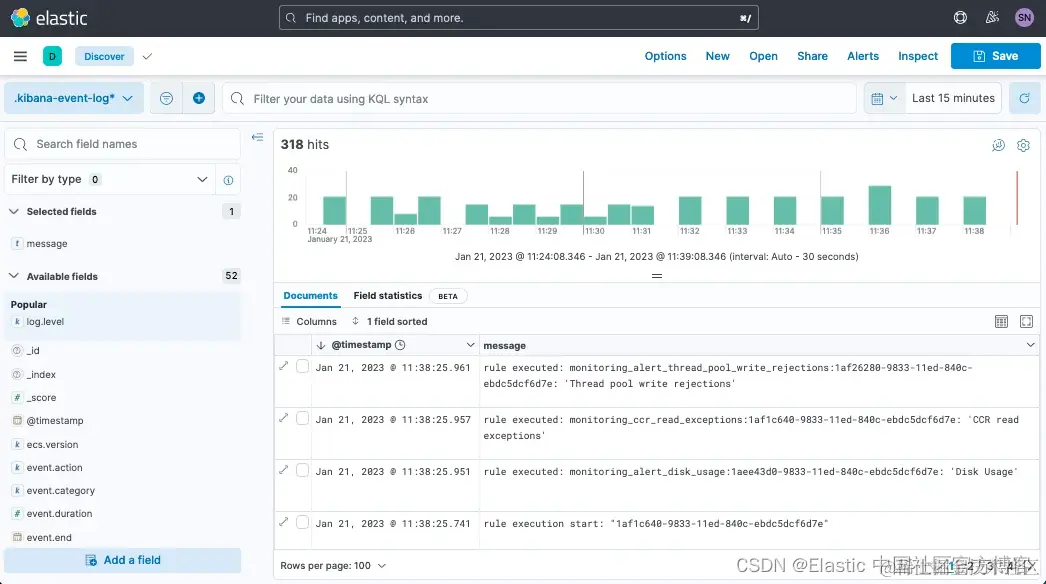Collapse the field sidebar with arrow icon

coord(257,137)
